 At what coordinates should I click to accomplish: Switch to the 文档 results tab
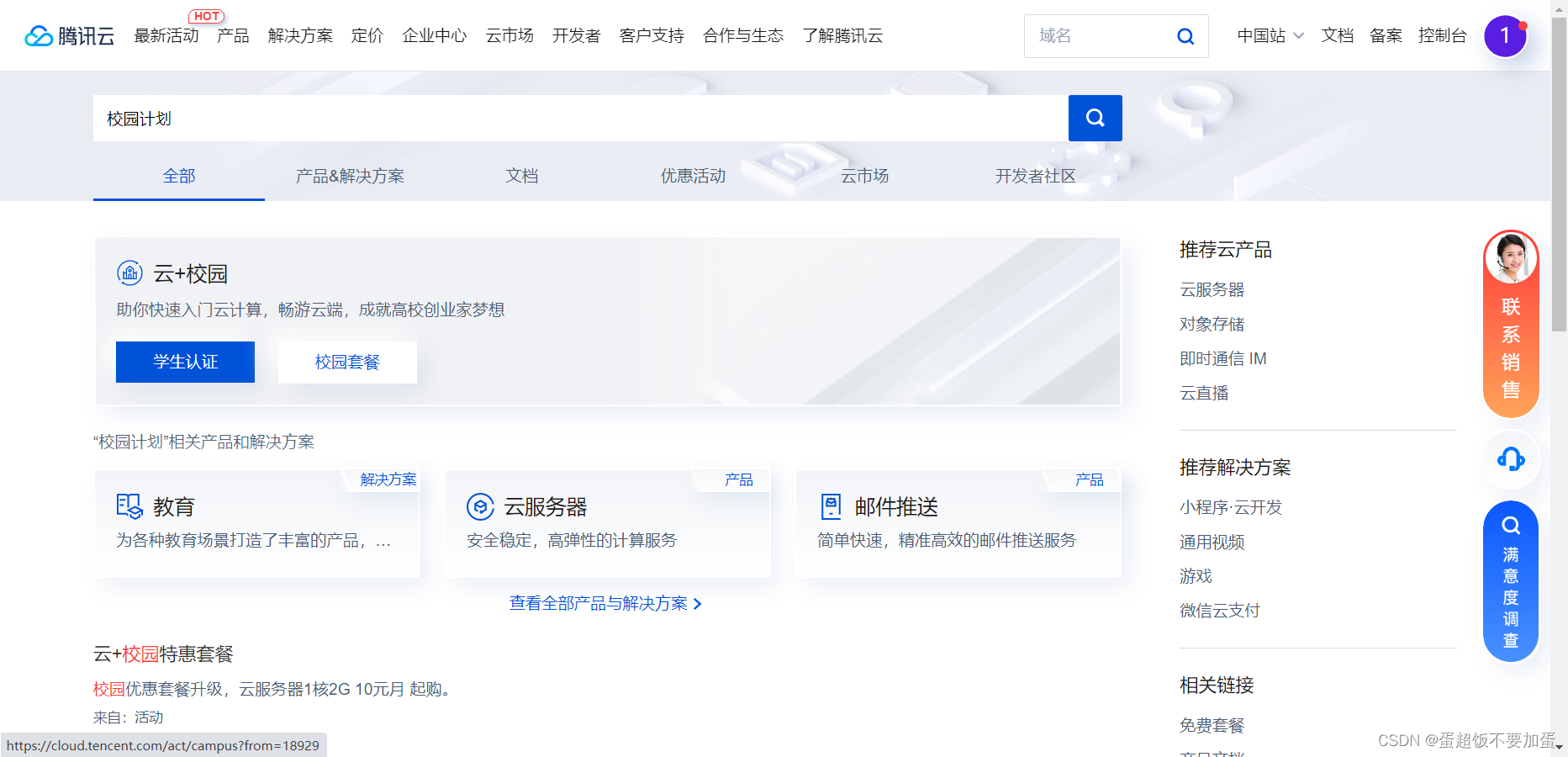522,176
